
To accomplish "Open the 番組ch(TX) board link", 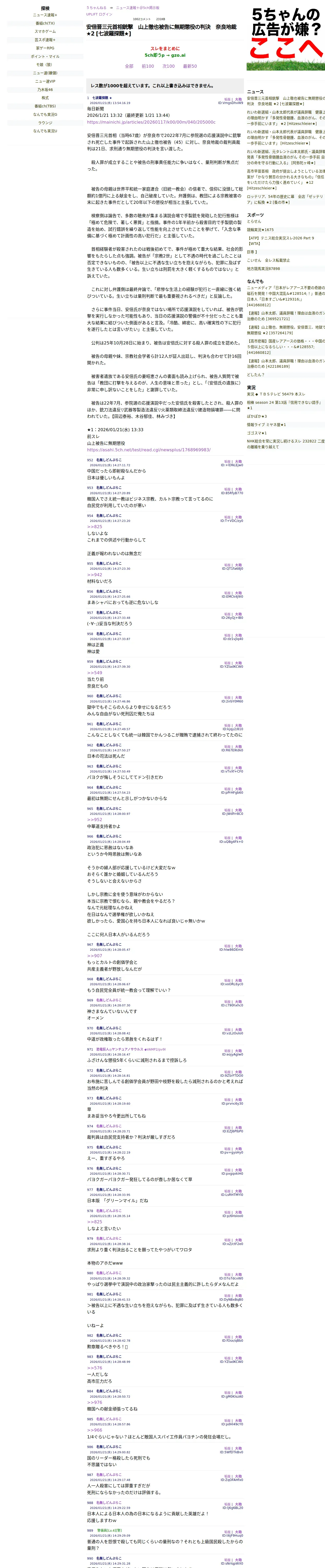I will [x=45, y=23].
